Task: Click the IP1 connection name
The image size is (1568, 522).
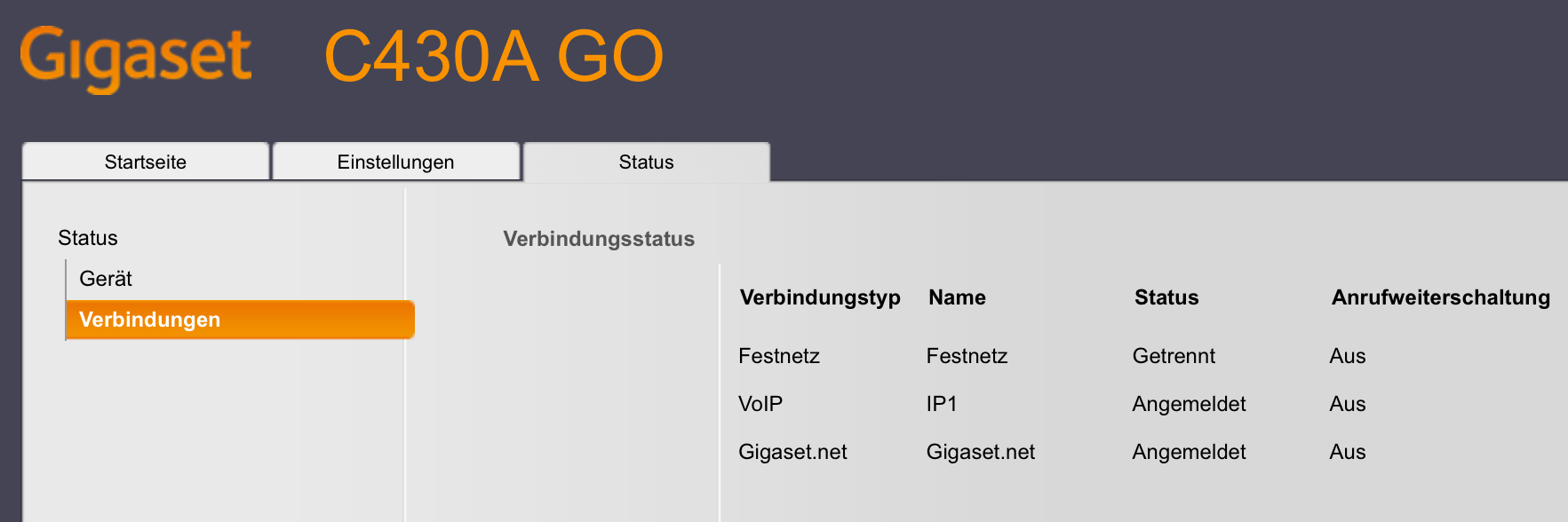Action: coord(942,404)
